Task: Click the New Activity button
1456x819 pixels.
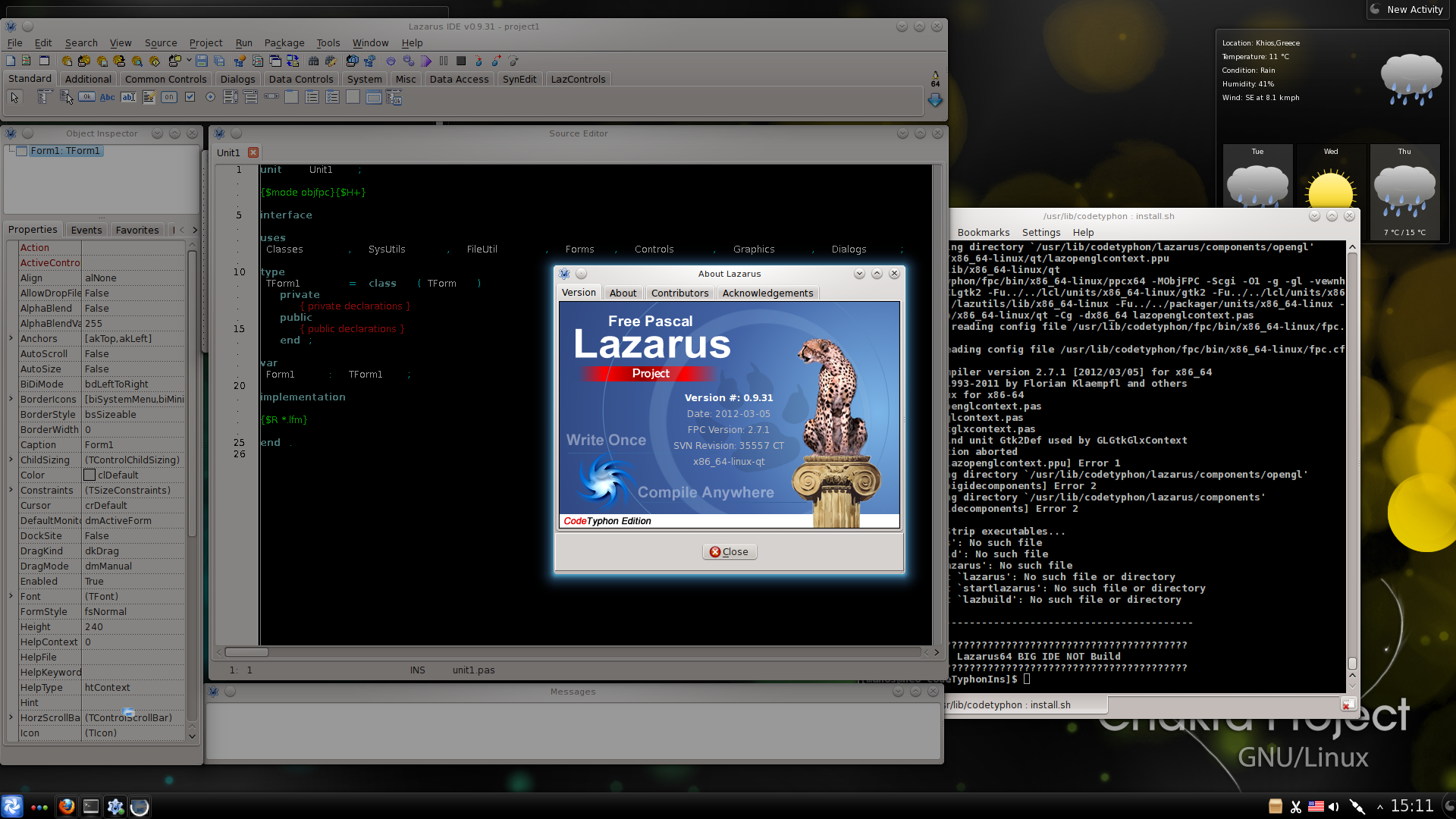Action: point(1407,9)
